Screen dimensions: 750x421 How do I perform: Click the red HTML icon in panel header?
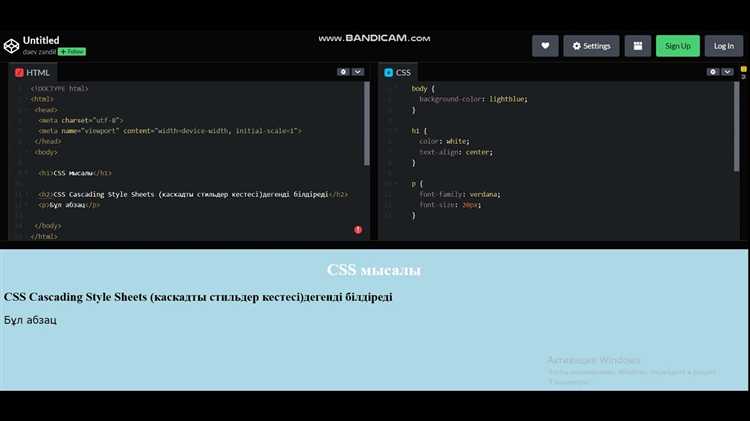point(19,73)
